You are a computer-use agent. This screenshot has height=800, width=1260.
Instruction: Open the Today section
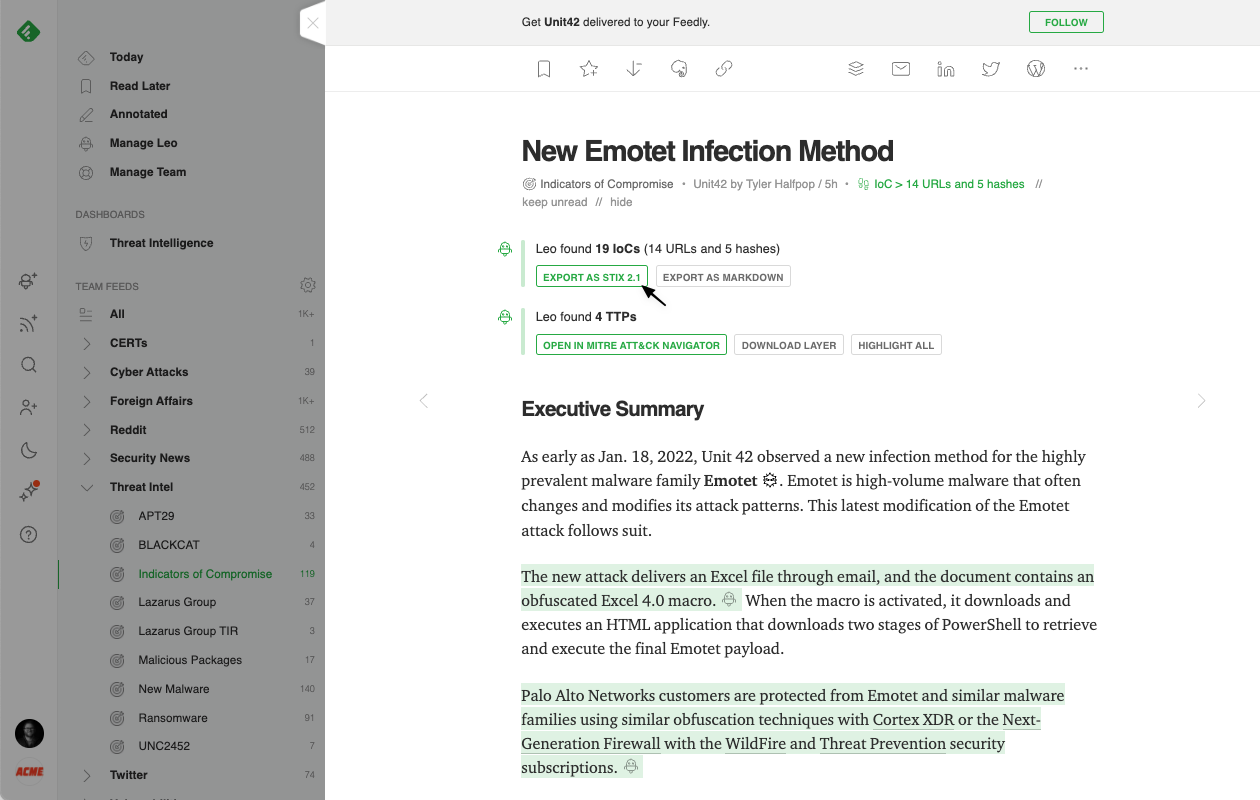click(126, 57)
